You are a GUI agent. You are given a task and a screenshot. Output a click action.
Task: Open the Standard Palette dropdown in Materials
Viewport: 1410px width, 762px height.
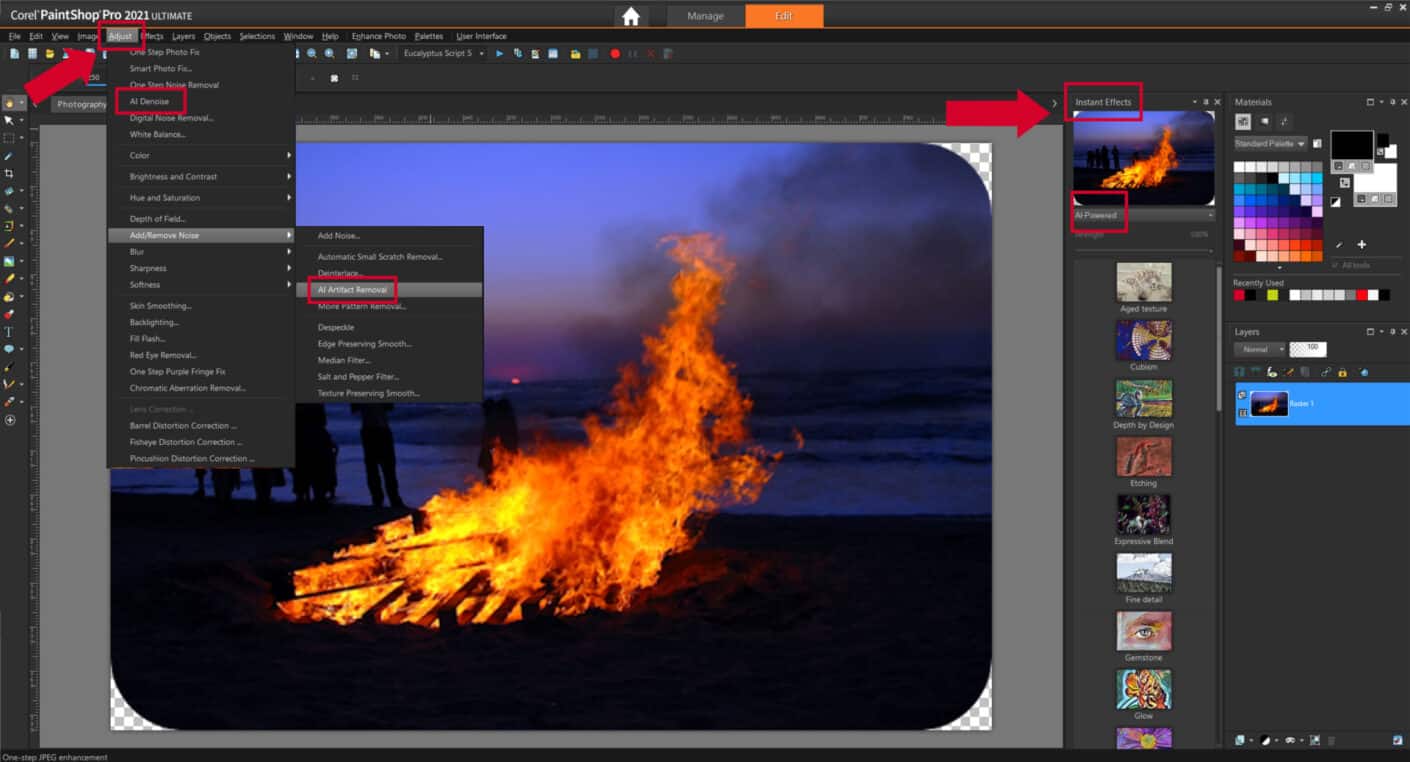(1268, 143)
